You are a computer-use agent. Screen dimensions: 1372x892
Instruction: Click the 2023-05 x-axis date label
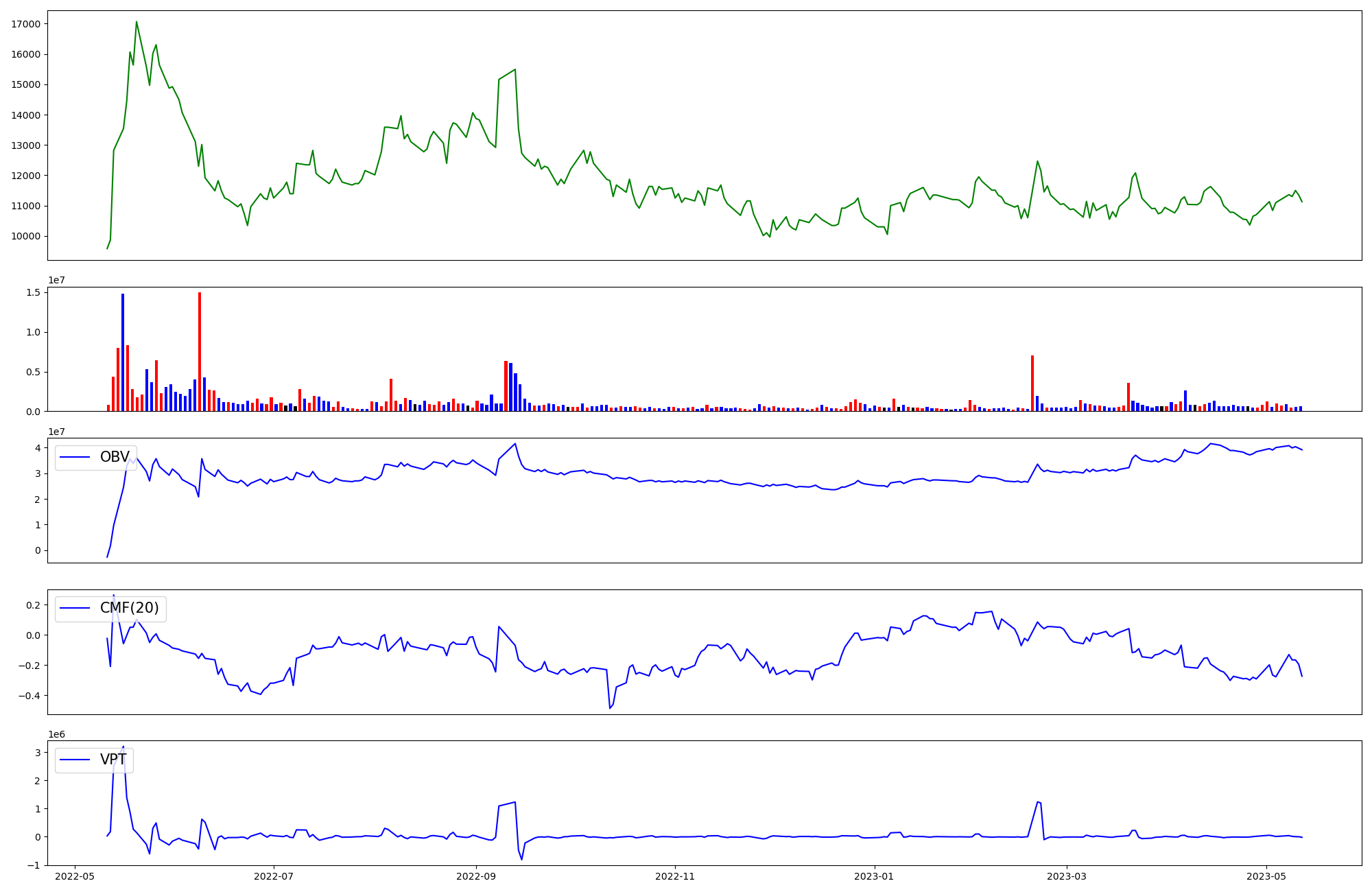[x=1266, y=876]
